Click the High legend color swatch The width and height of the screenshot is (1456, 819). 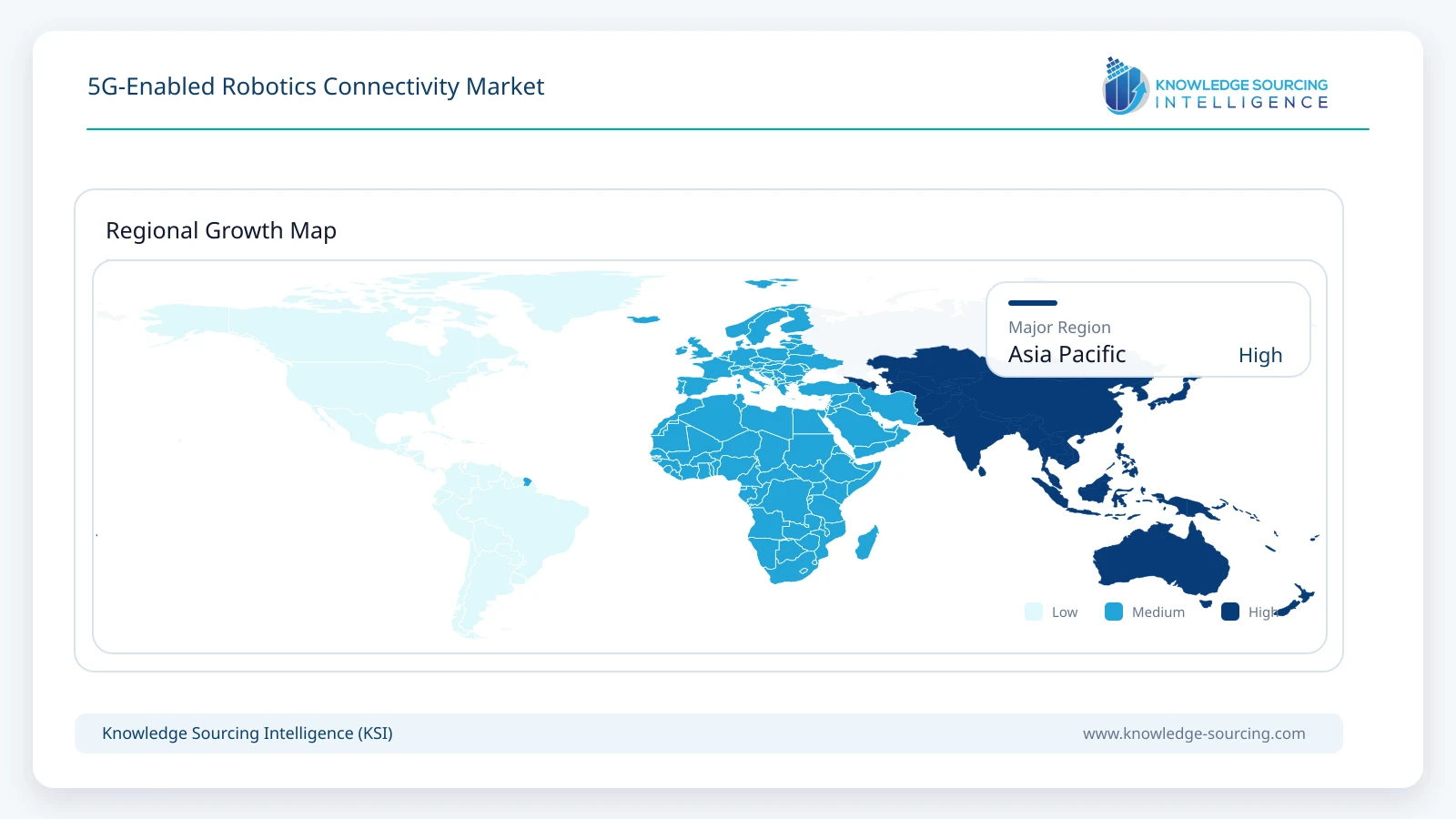[1230, 612]
